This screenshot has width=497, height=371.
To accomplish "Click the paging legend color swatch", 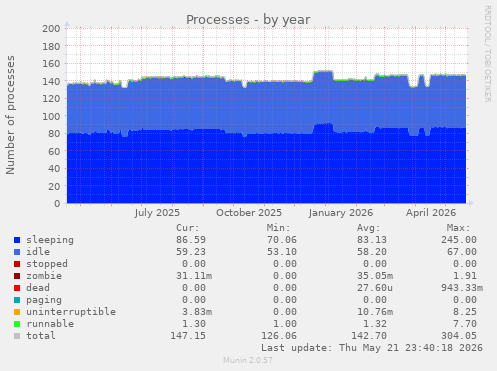I will point(17,300).
